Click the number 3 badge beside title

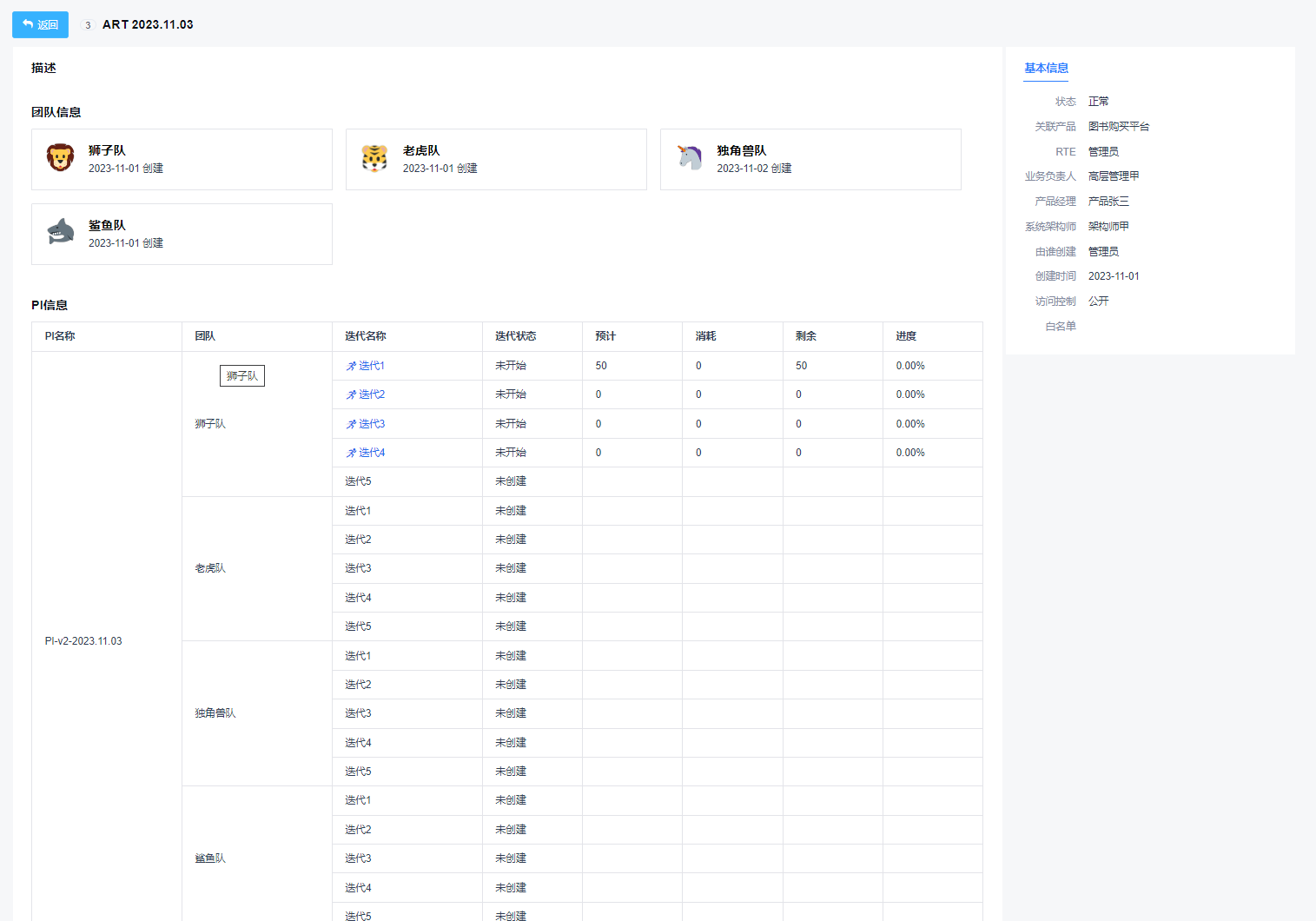tap(88, 25)
